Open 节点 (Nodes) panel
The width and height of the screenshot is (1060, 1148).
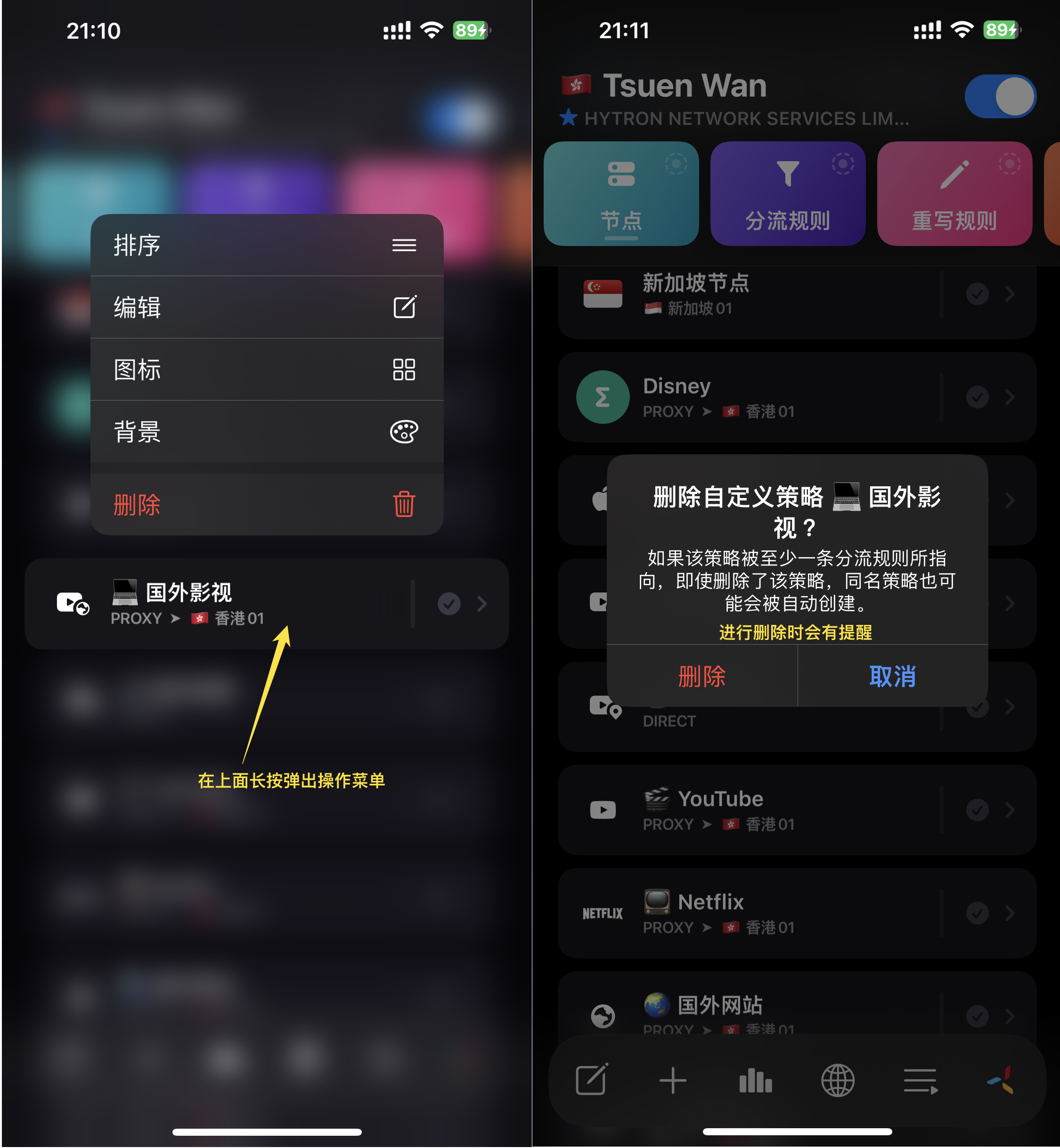[619, 194]
